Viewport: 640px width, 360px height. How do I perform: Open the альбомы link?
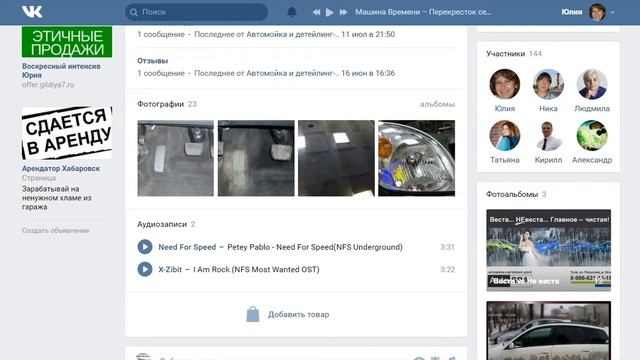point(437,104)
